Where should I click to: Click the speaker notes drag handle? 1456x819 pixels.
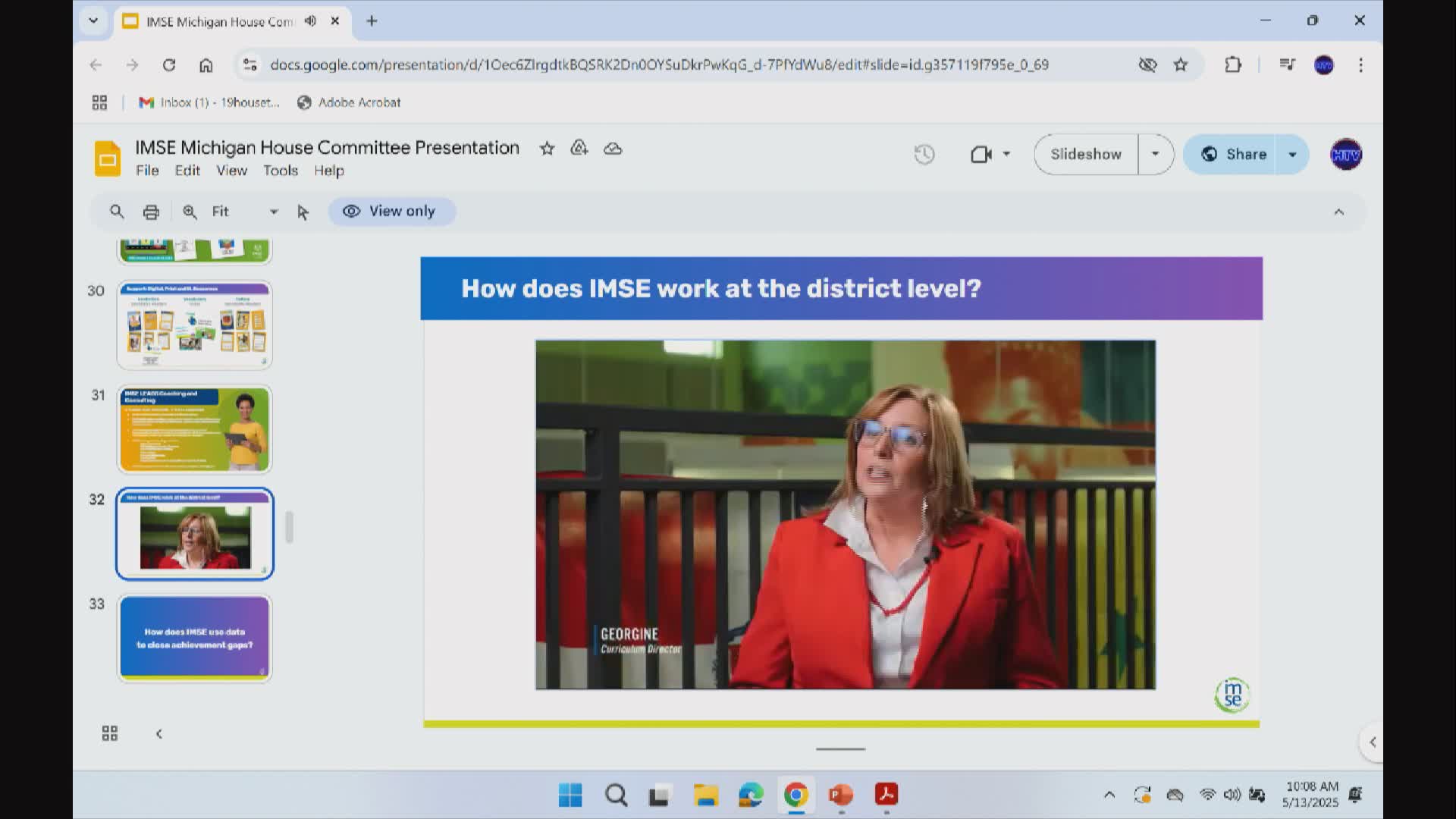pos(840,748)
